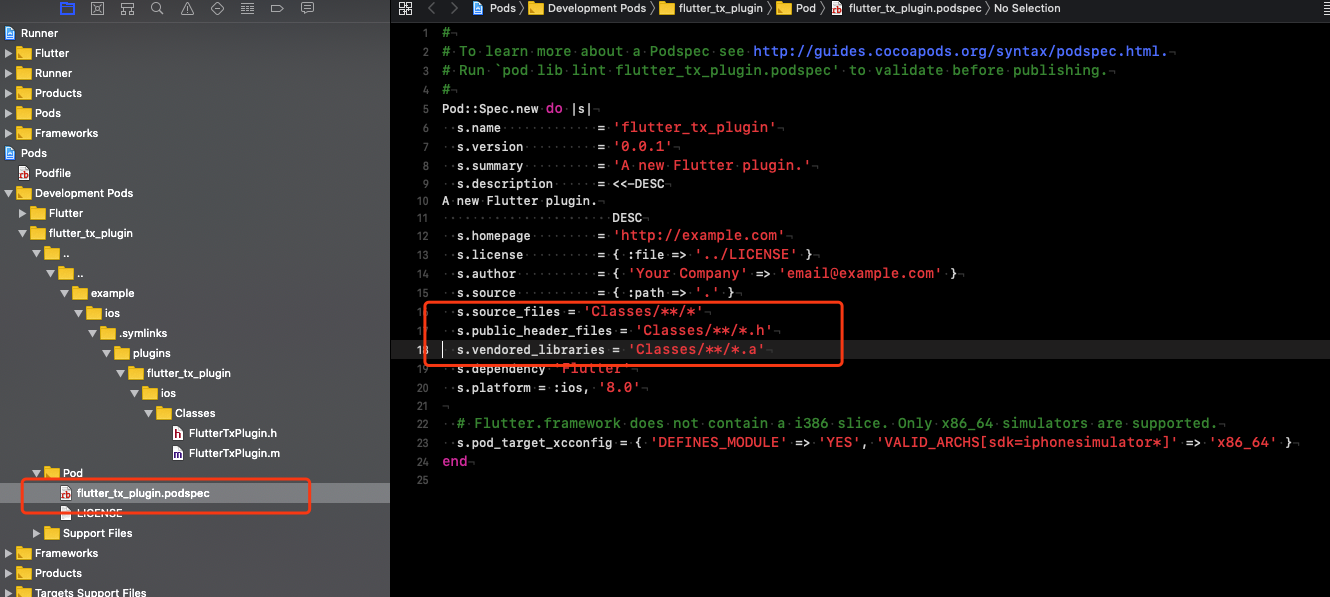Click line number 22 in gutter
1330x597 pixels.
click(422, 424)
